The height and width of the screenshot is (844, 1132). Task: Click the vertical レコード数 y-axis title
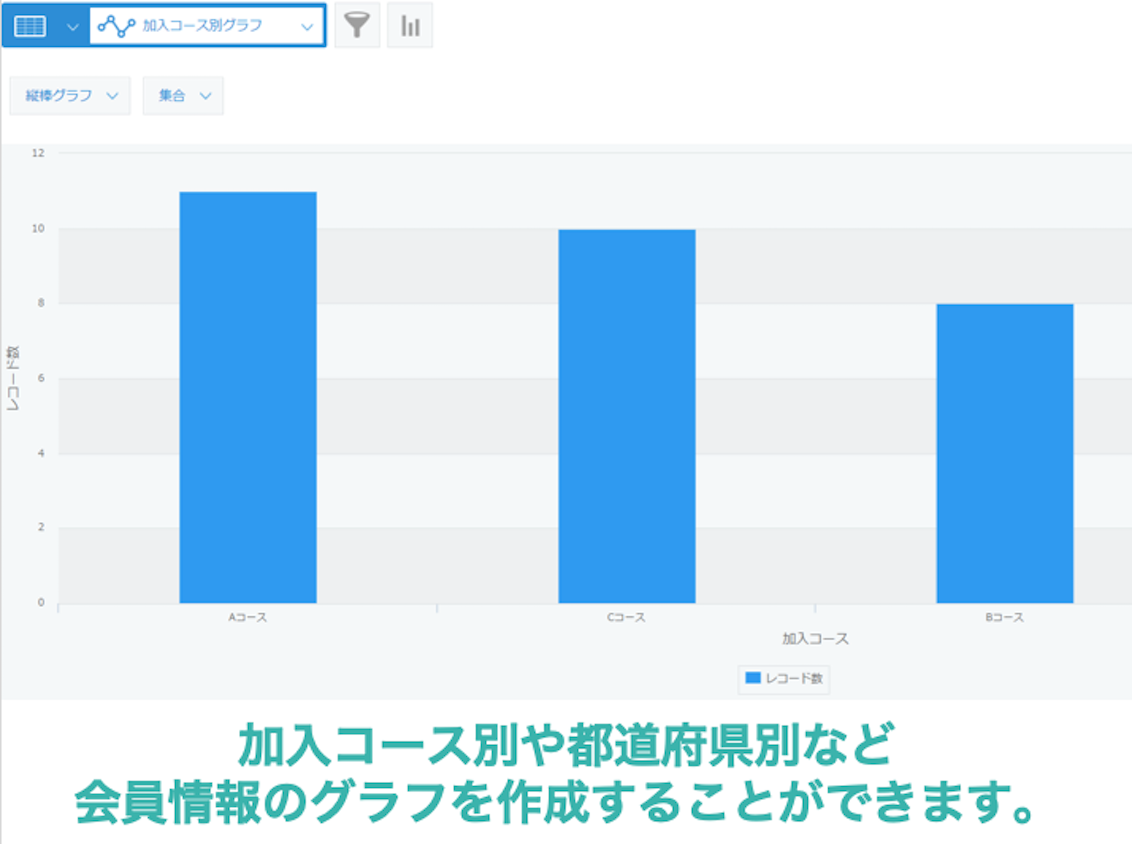13,380
